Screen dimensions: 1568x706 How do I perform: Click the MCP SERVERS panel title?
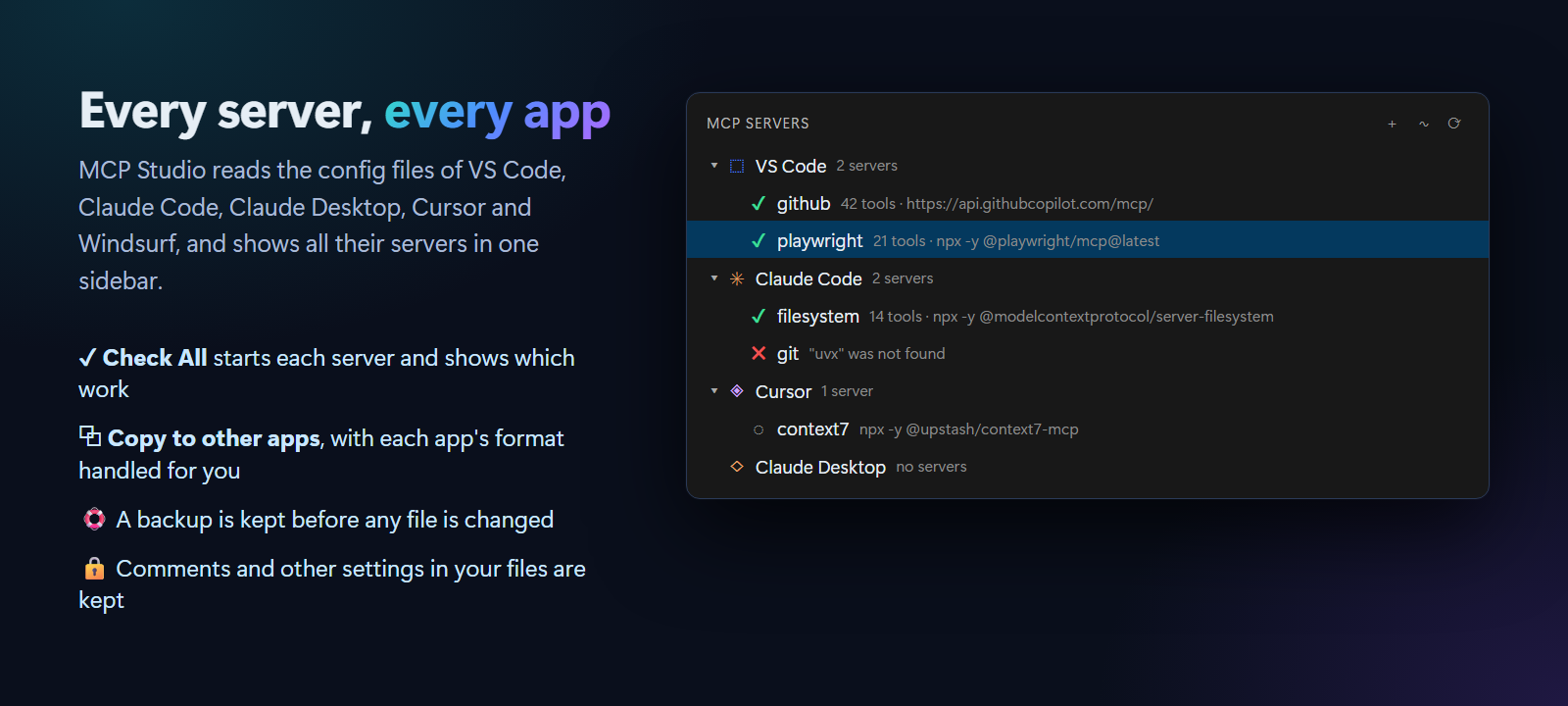[x=758, y=124]
